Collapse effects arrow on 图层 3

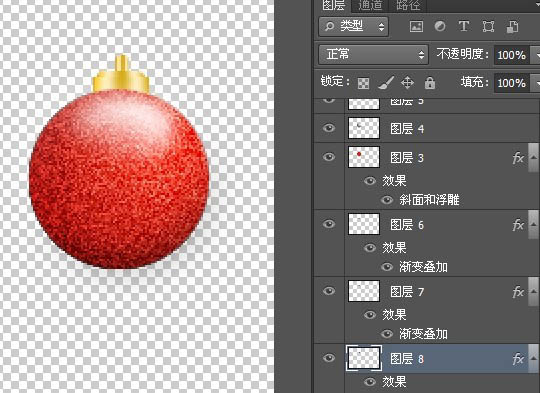click(533, 158)
